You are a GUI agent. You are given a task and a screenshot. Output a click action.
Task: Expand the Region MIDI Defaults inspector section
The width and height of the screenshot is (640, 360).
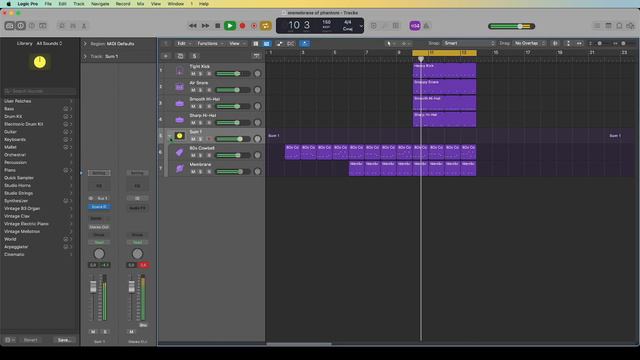pyautogui.click(x=85, y=44)
